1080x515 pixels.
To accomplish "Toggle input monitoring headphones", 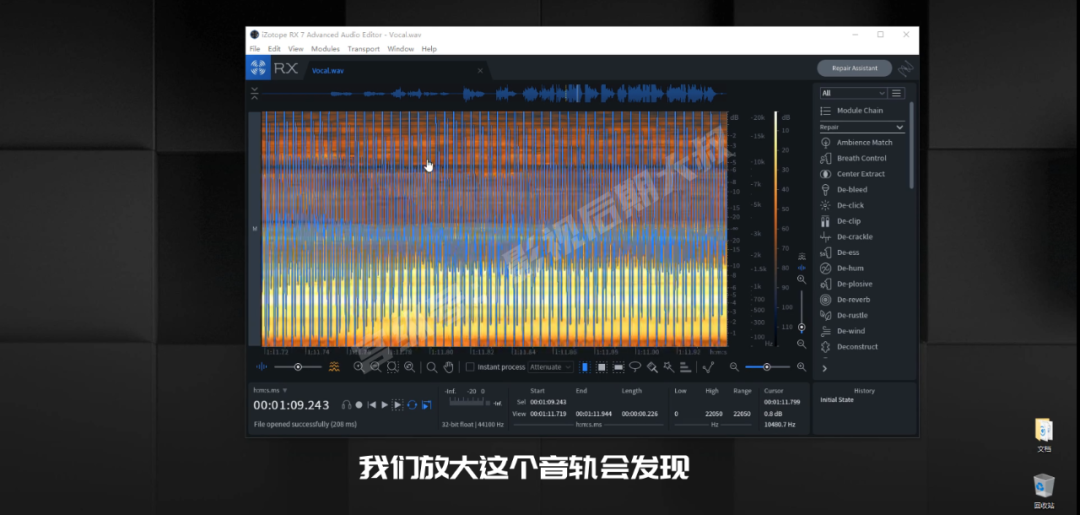I will pos(346,405).
